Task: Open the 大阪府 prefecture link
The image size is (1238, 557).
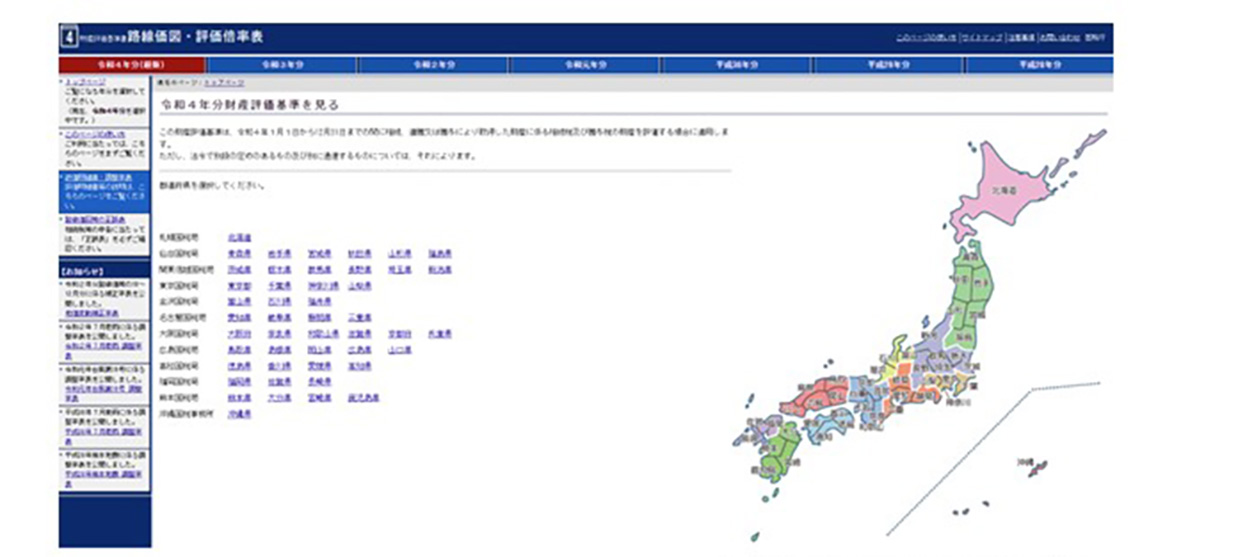Action: tap(238, 334)
